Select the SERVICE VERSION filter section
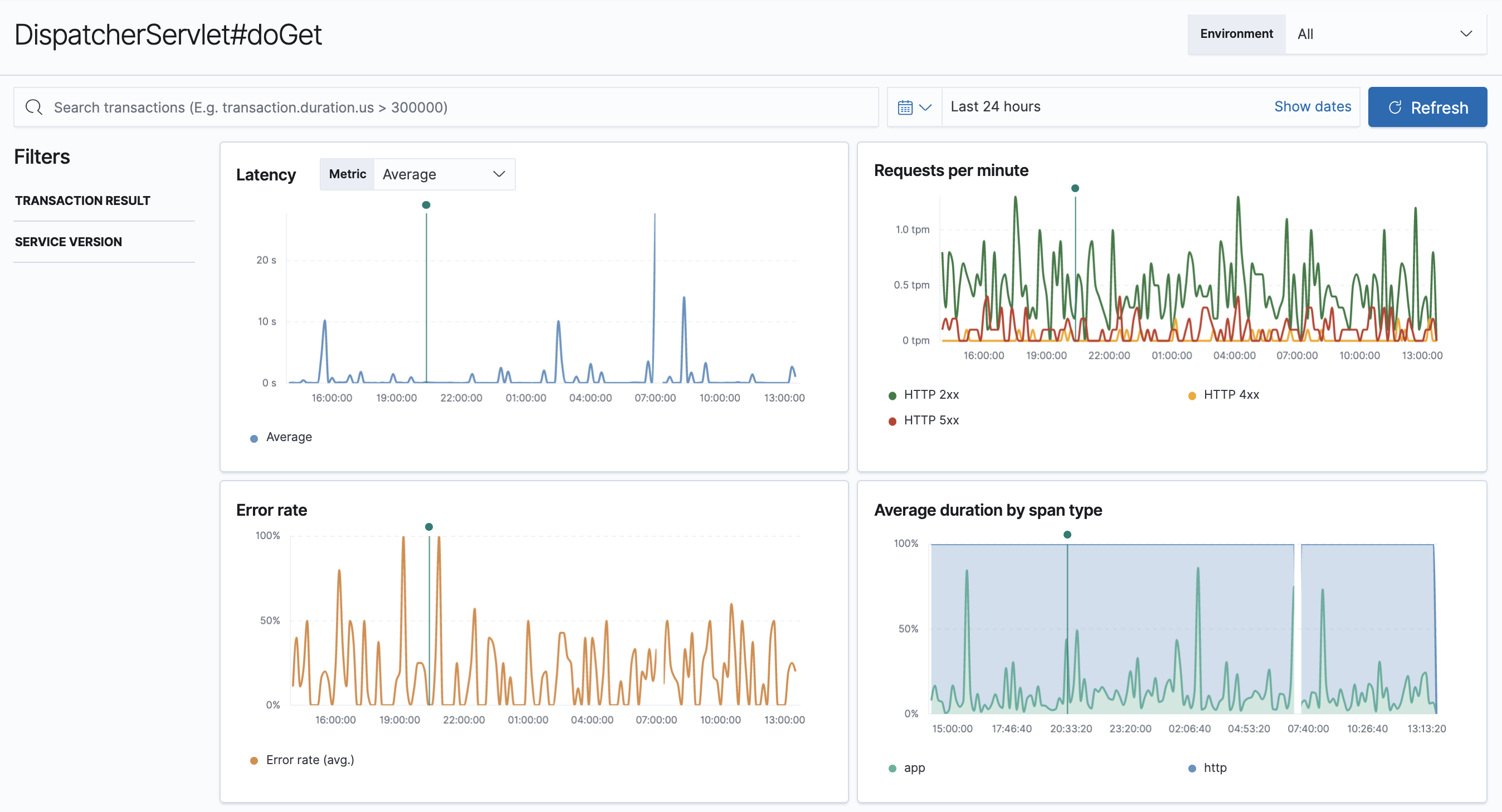 point(68,241)
